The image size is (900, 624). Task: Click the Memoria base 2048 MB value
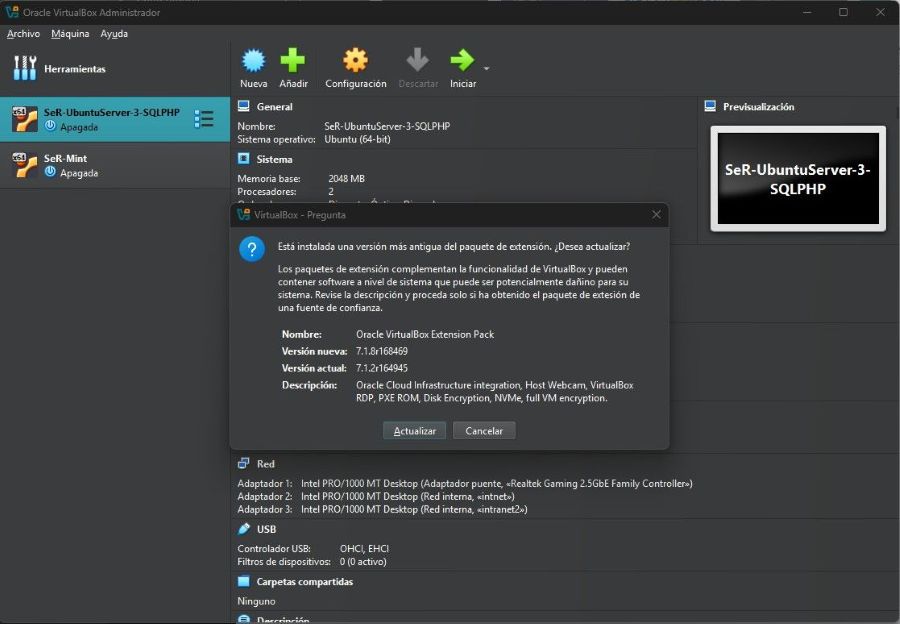(x=346, y=179)
